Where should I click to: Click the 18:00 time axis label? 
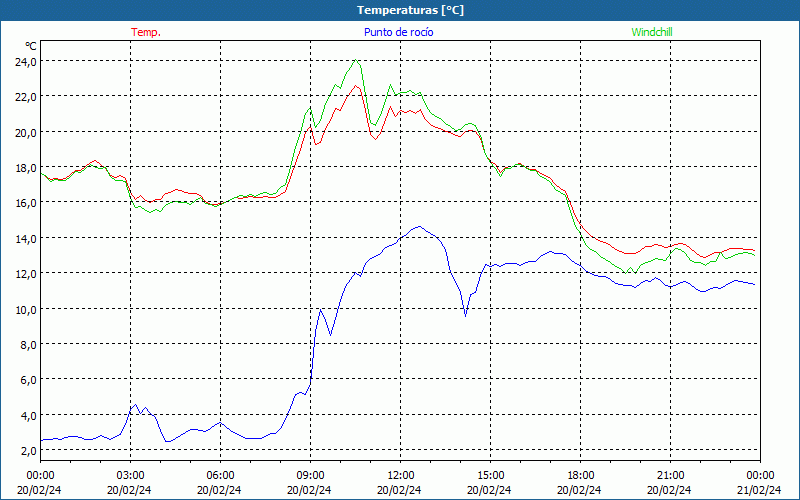coord(580,476)
